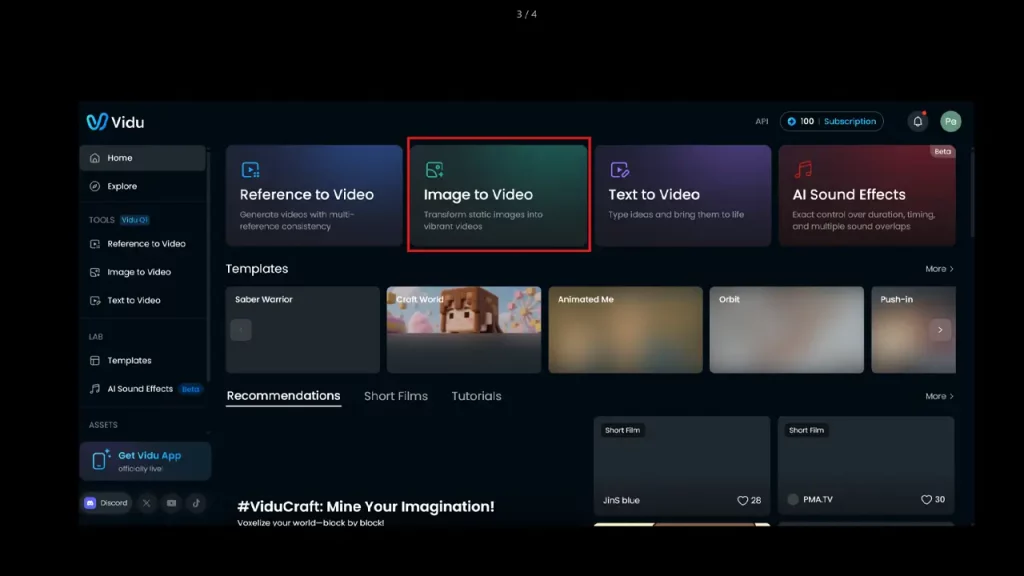This screenshot has height=576, width=1024.
Task: Open the JinS blue short film
Action: pos(682,466)
